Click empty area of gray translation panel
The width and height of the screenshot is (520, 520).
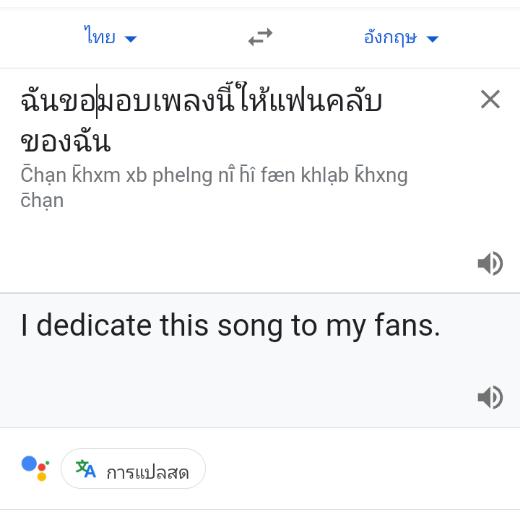(233, 387)
